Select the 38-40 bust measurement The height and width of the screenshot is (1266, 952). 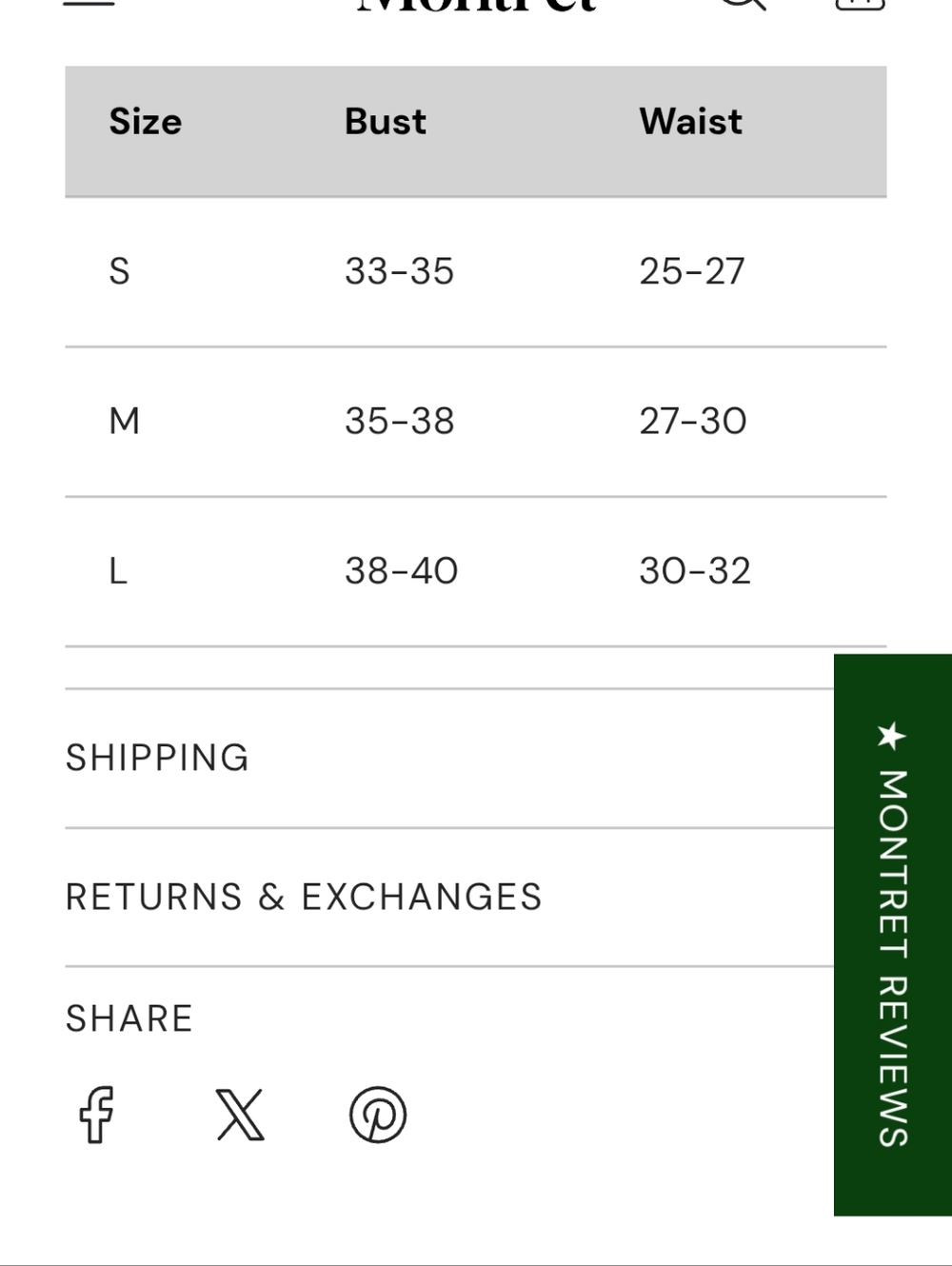click(x=402, y=571)
